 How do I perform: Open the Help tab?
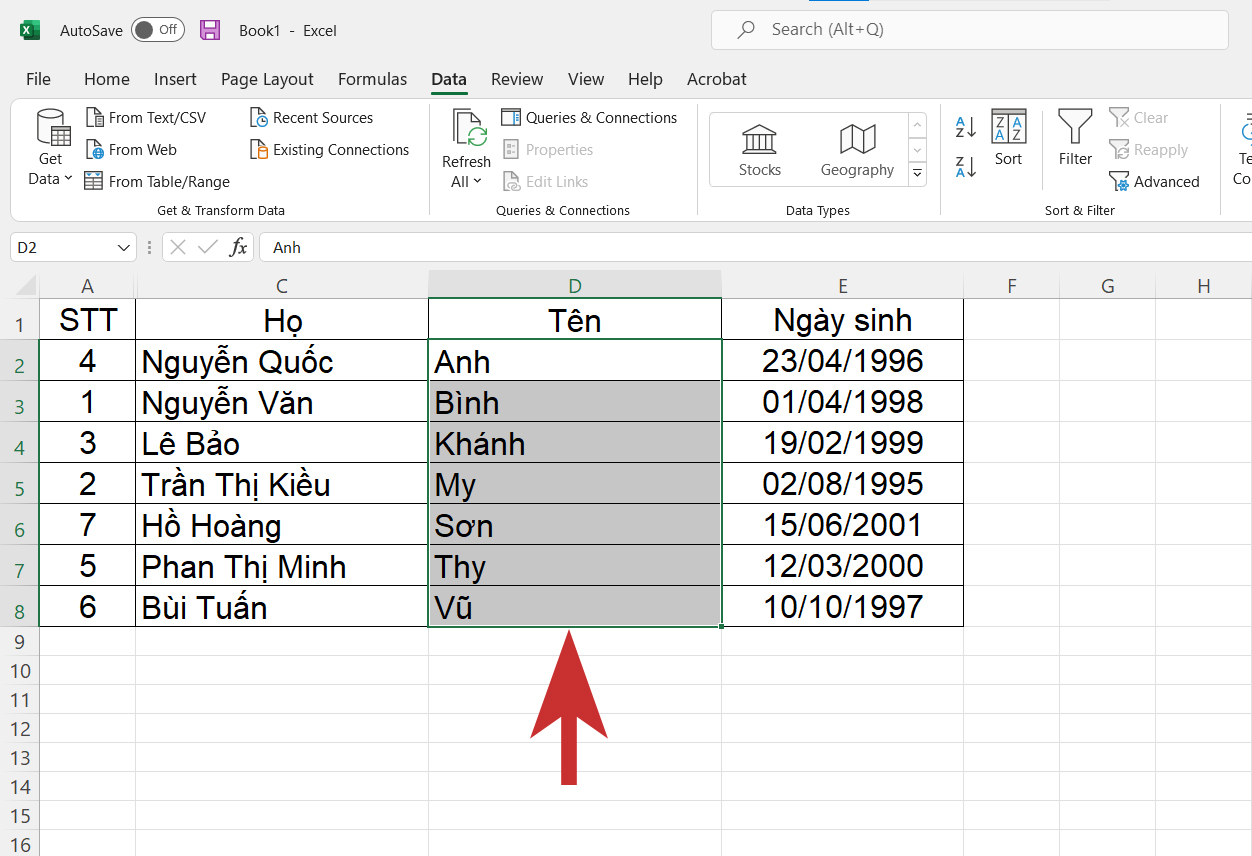click(645, 79)
